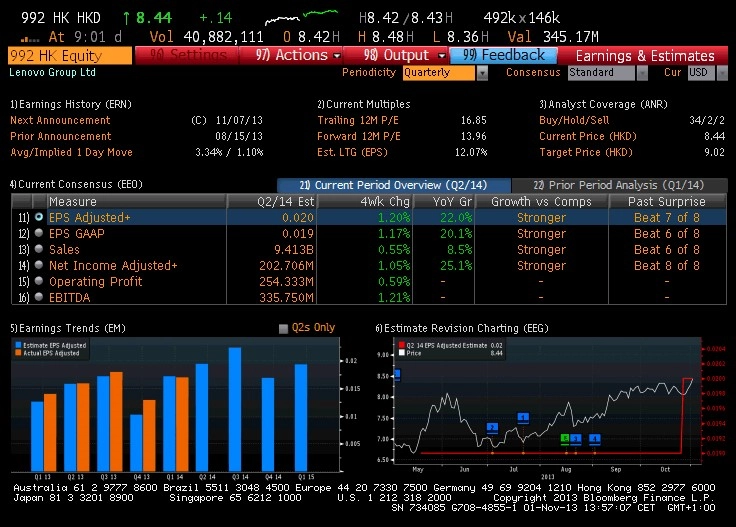
Task: Click the Earnings & Estimates title
Action: pyautogui.click(x=645, y=56)
